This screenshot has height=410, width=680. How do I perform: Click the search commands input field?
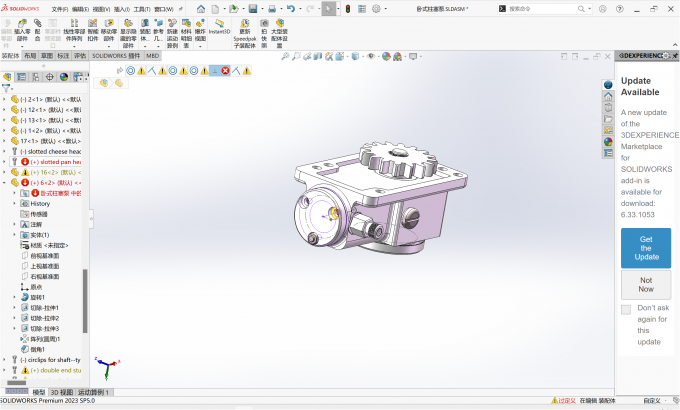(542, 9)
